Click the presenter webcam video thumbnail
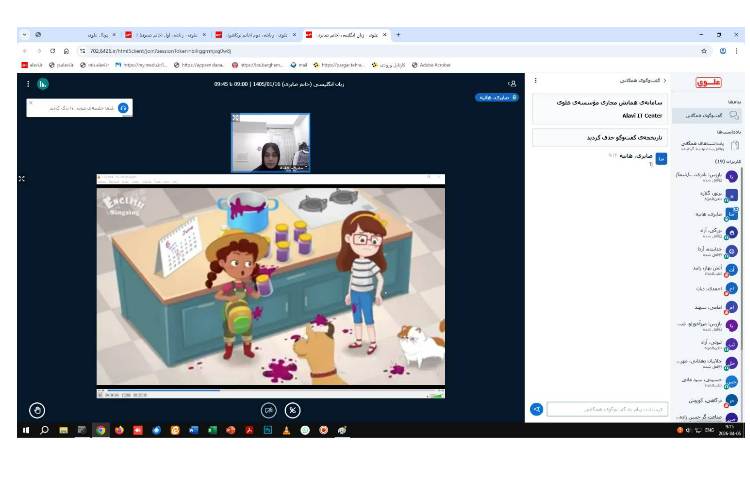Screen dimensions: 750x480 271,142
